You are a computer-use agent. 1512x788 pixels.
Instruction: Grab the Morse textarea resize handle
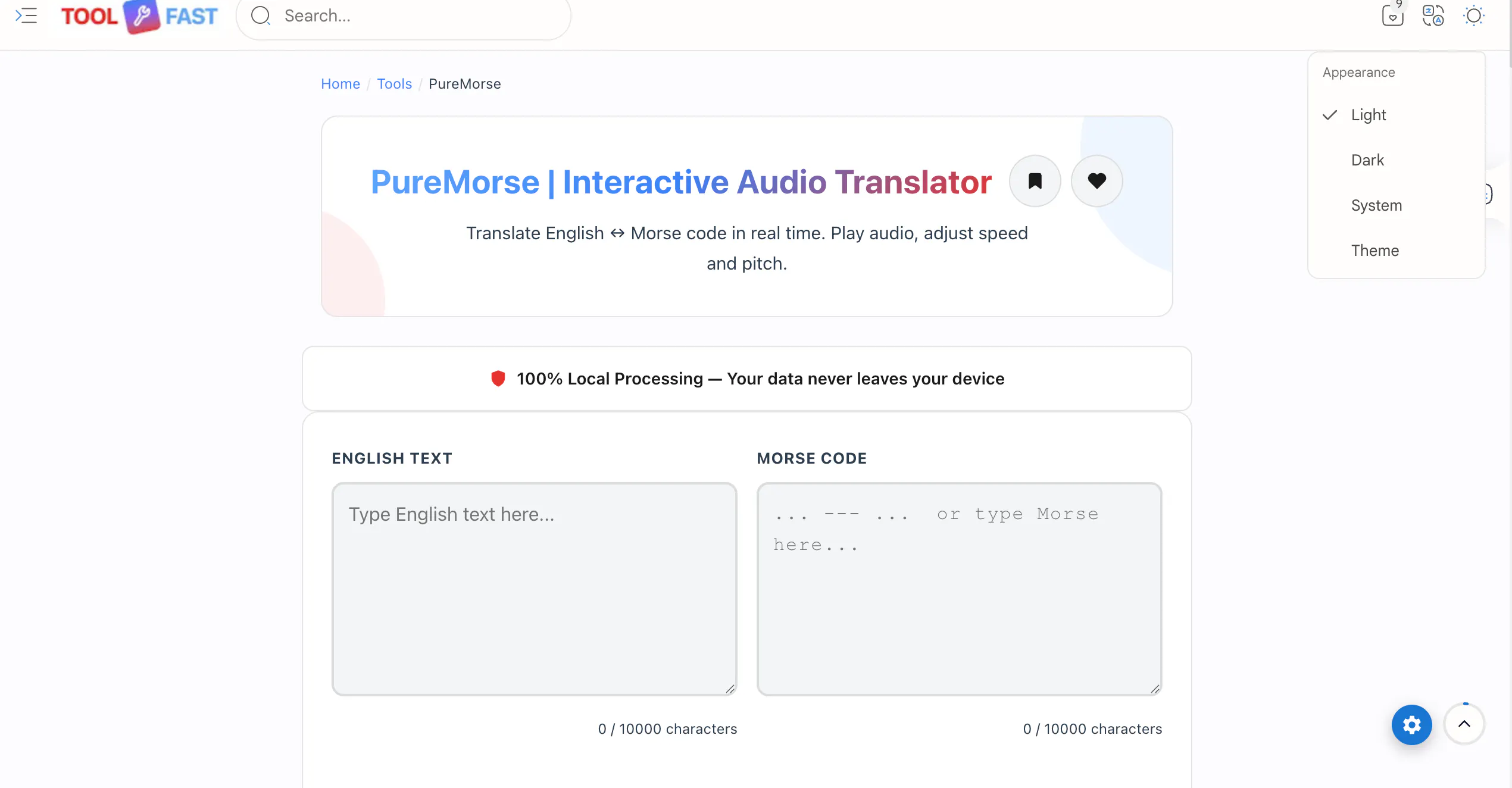[x=1155, y=689]
